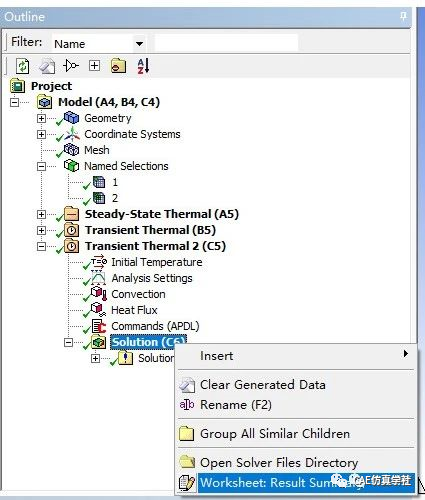425x500 pixels.
Task: Select the Heat Flux tree item
Action: pyautogui.click(x=134, y=310)
